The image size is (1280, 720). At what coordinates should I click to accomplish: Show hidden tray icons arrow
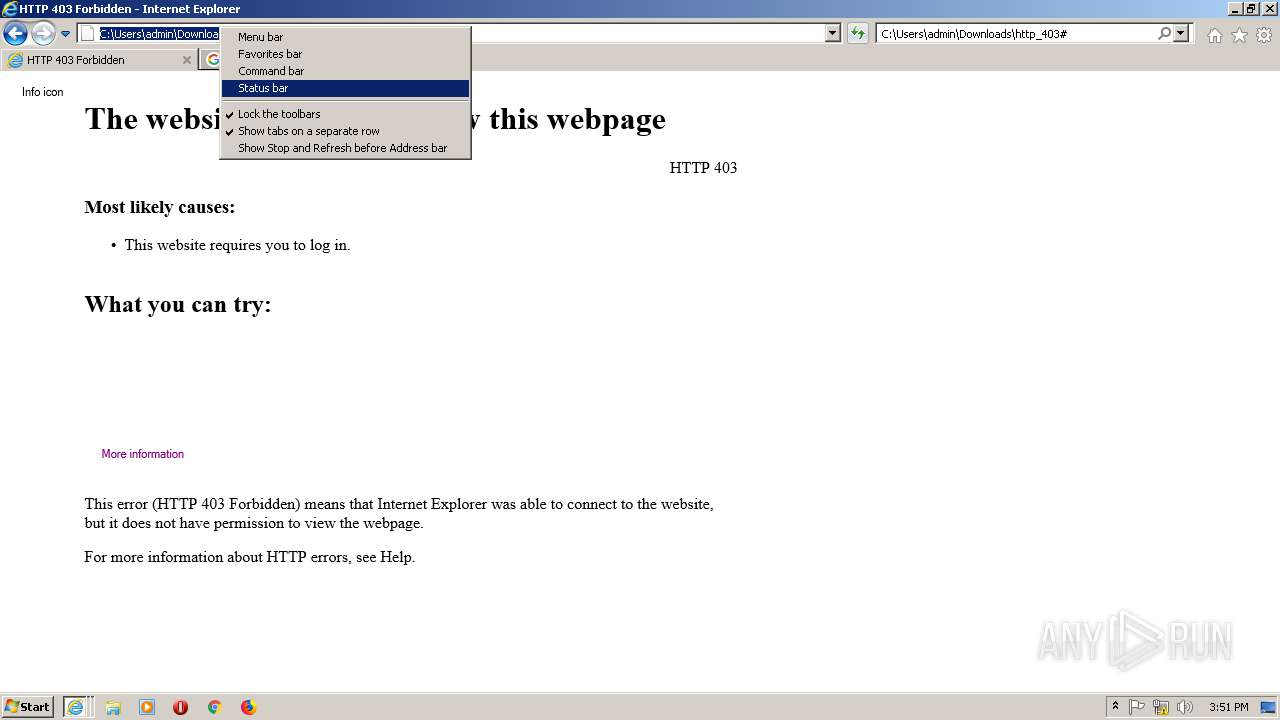[x=1115, y=707]
